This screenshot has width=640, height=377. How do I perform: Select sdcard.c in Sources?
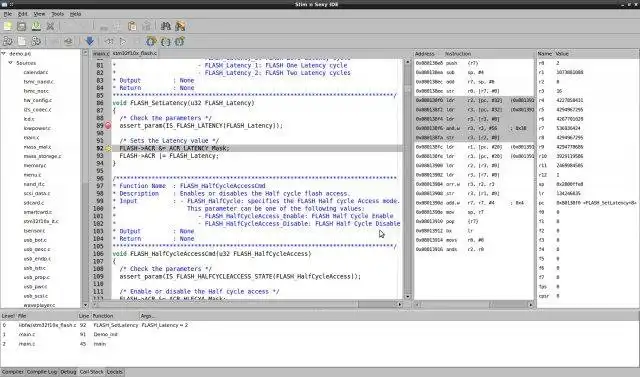(33, 203)
